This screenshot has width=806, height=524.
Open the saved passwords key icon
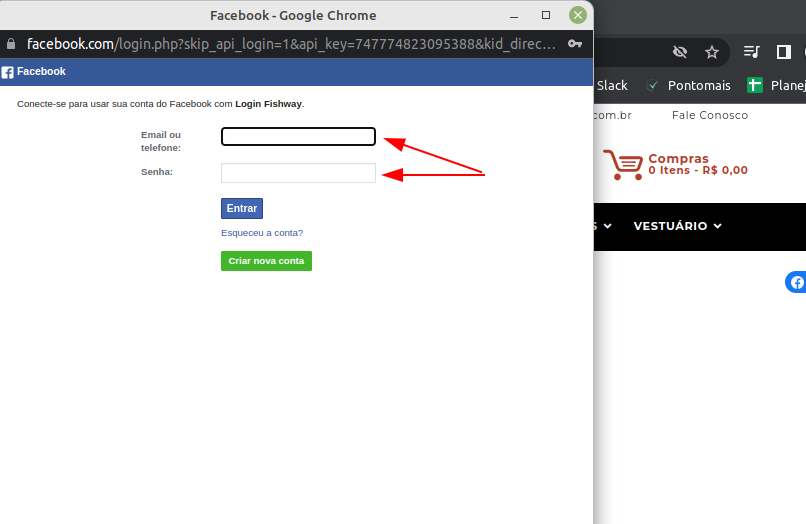pyautogui.click(x=575, y=44)
